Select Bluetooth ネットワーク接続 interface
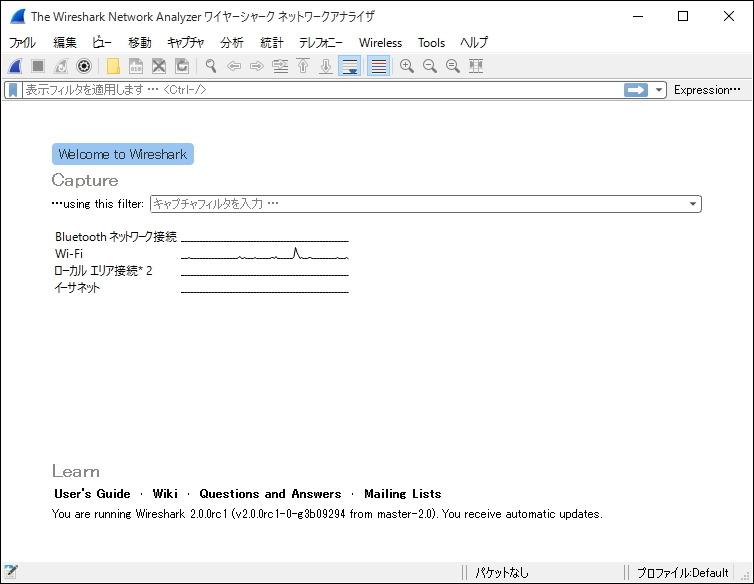 click(116, 237)
